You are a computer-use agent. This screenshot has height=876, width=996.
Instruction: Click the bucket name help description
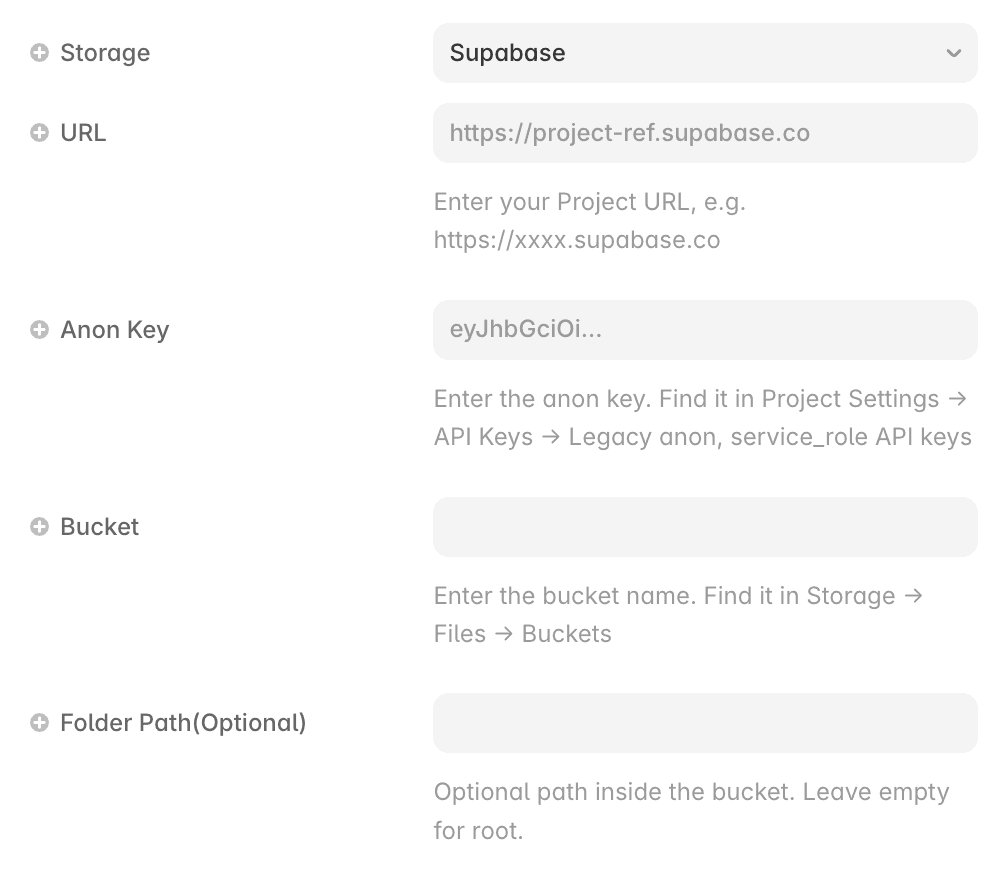point(678,615)
